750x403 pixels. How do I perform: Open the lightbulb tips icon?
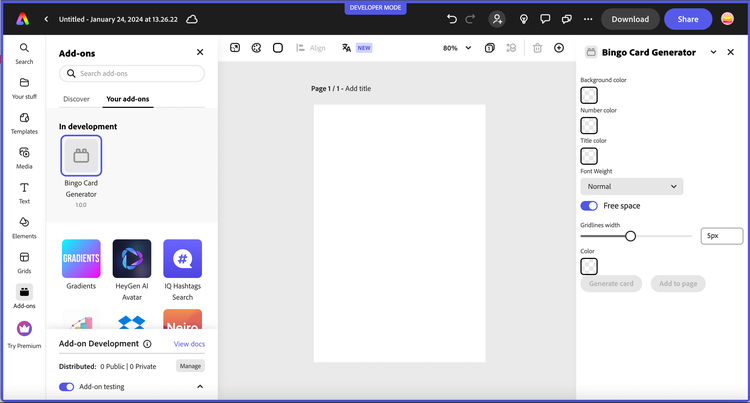click(524, 19)
